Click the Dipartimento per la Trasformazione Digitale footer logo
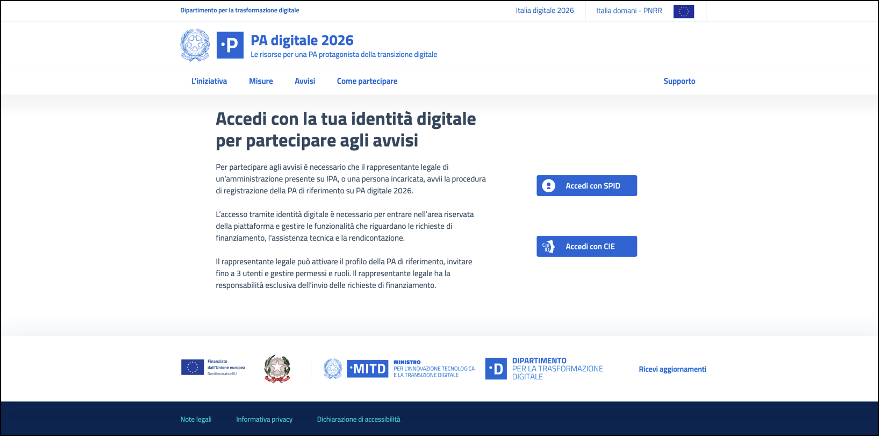The height and width of the screenshot is (436, 879). point(544,368)
